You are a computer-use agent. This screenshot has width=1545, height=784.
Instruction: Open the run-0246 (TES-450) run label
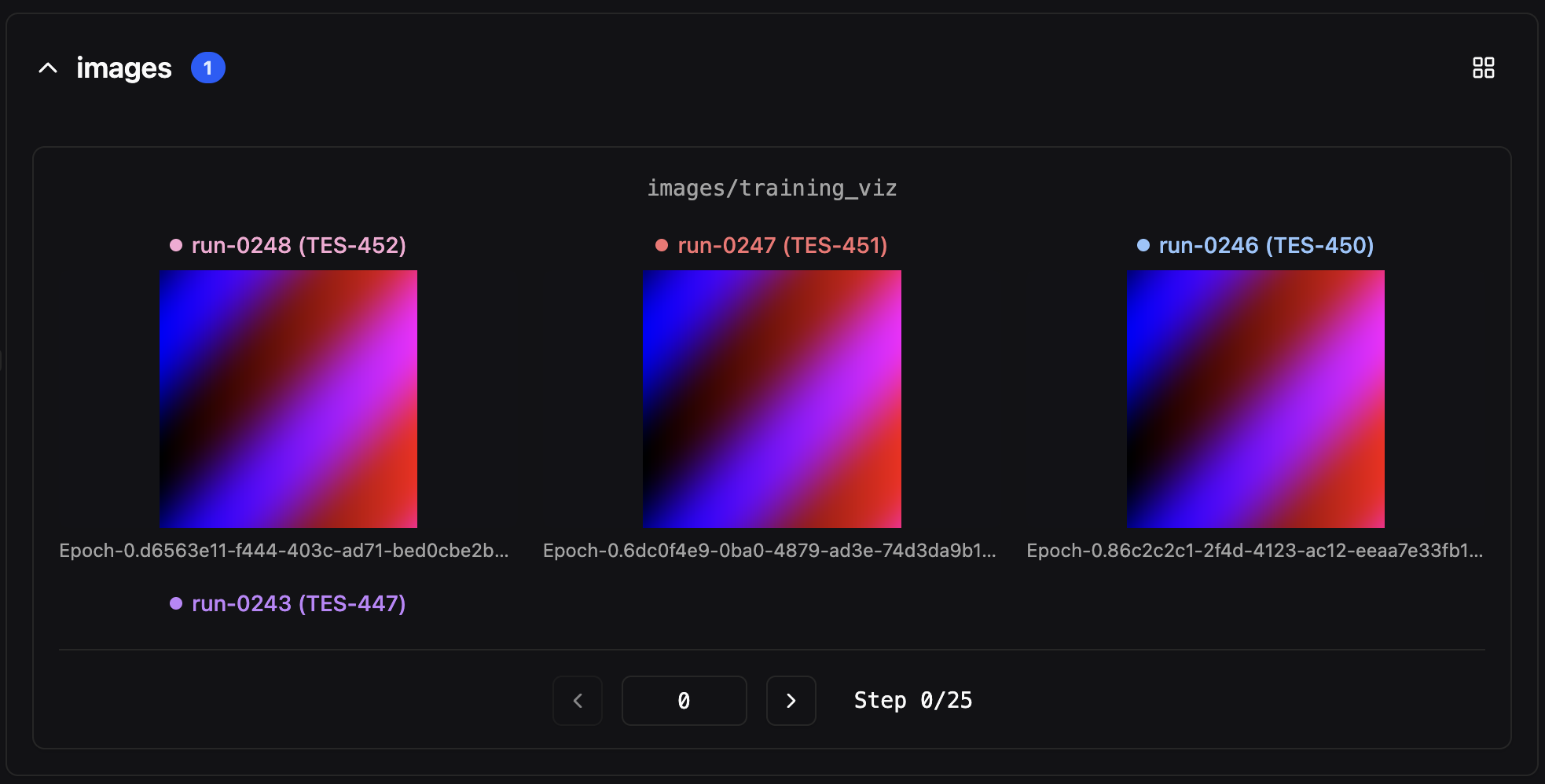pyautogui.click(x=1265, y=245)
